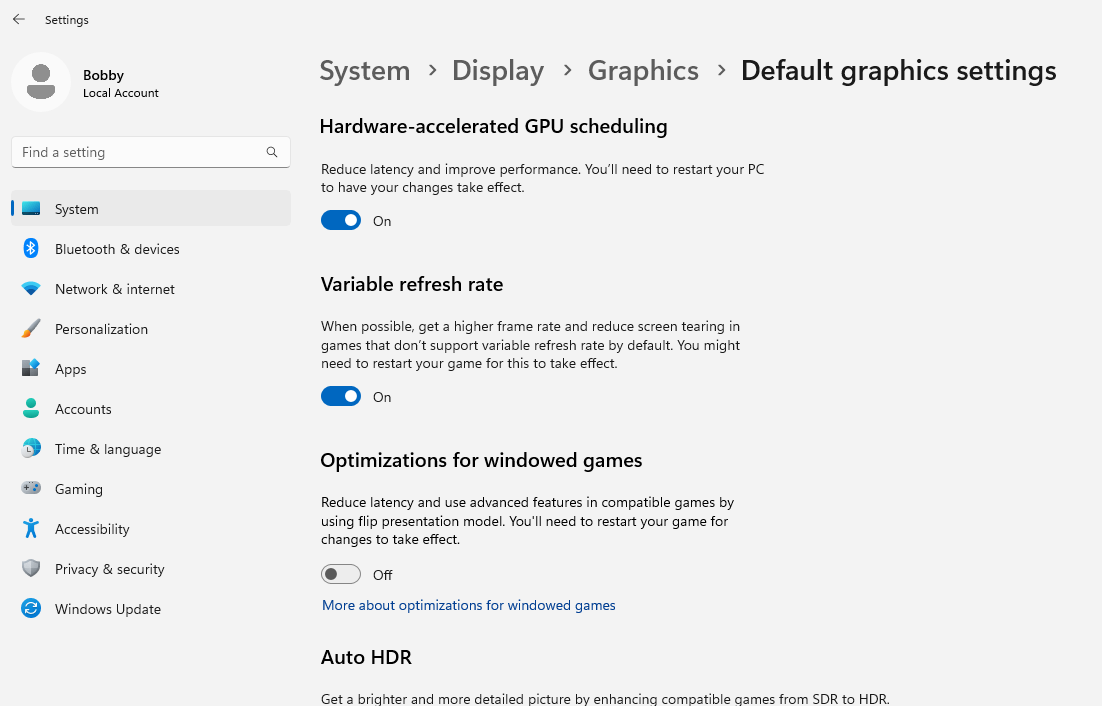Go back to Graphics breadcrumb page
This screenshot has width=1102, height=706.
coord(643,70)
